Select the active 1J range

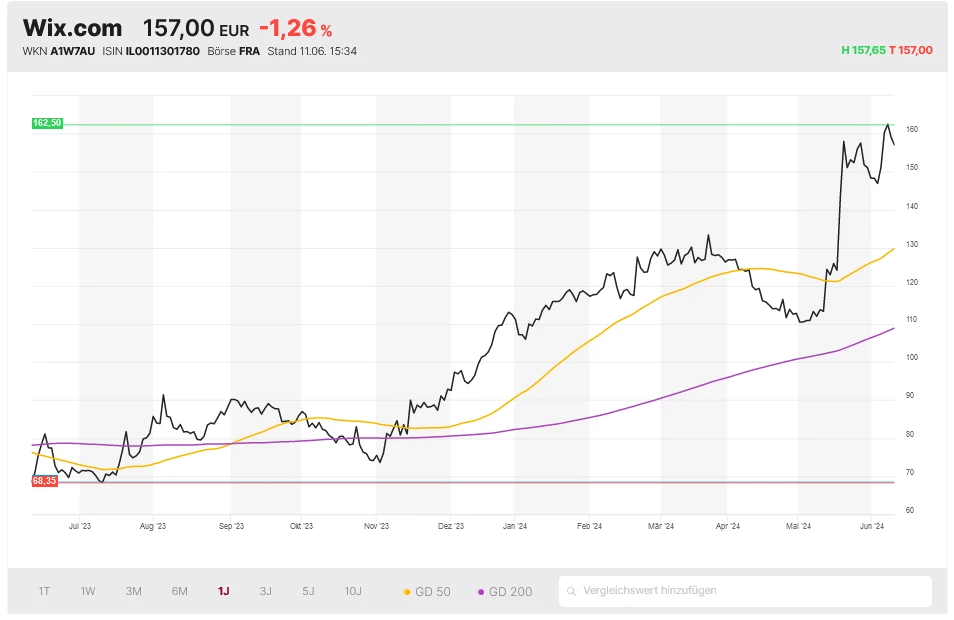click(223, 591)
